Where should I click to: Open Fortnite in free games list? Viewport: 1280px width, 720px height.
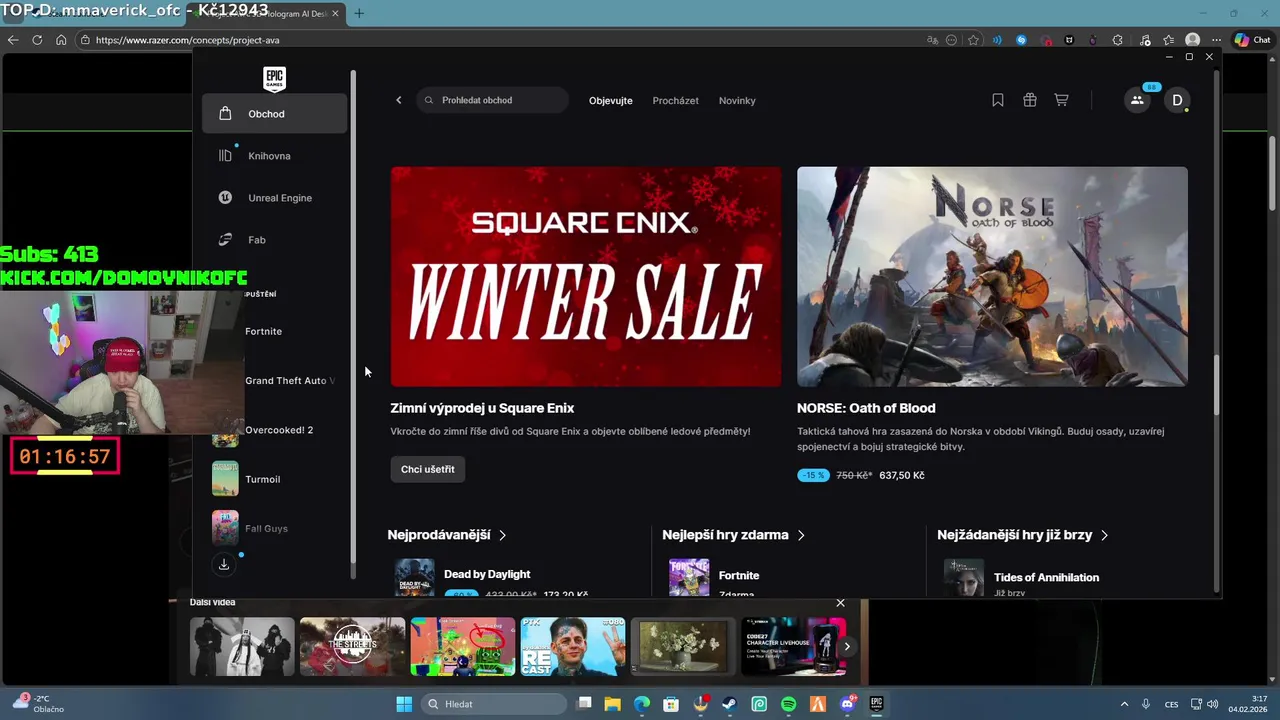739,575
